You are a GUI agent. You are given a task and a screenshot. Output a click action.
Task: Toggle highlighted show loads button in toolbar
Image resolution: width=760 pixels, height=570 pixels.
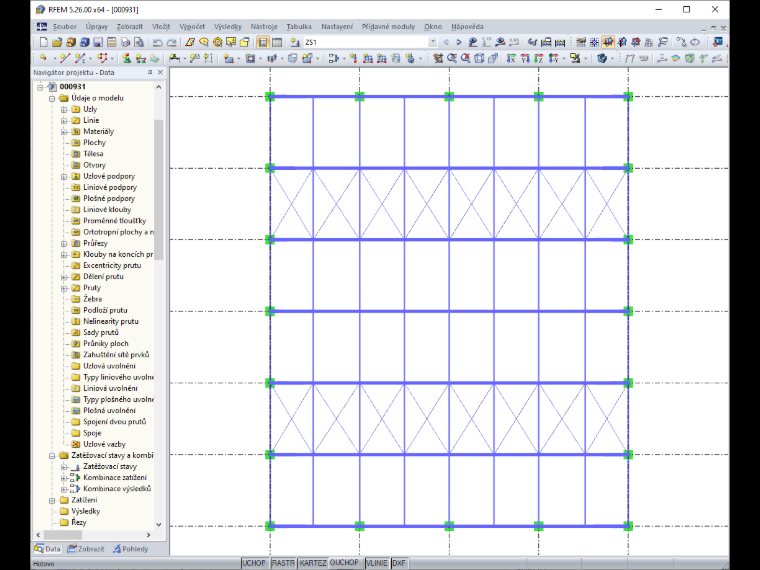[608, 42]
